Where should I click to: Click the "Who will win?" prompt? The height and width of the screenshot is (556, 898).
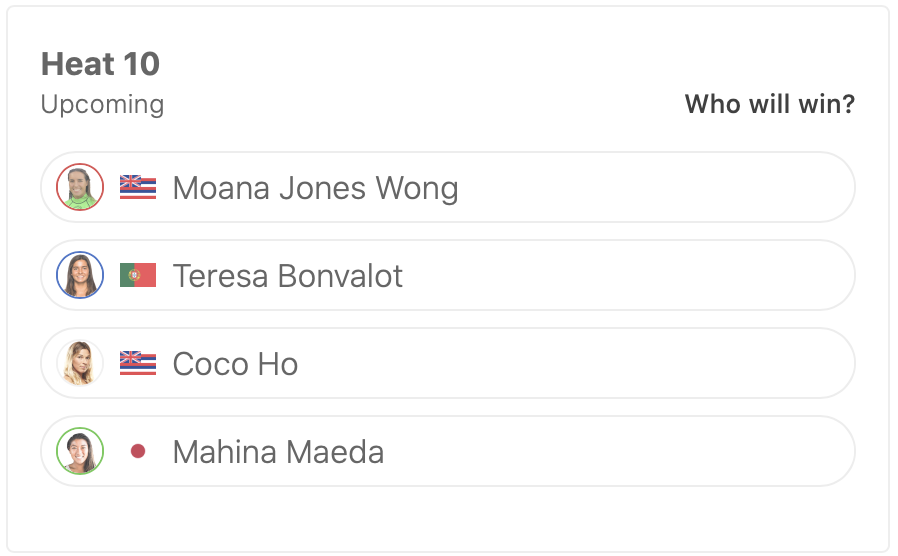769,104
